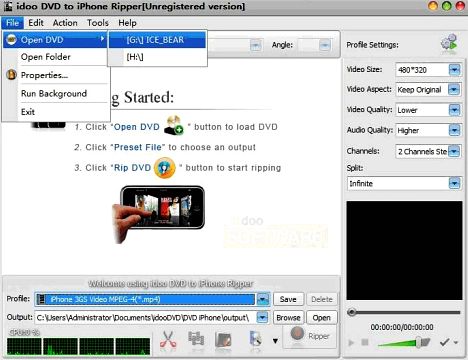468x360 pixels.
Task: Click the checkmark icon under preview
Action: coord(444,342)
